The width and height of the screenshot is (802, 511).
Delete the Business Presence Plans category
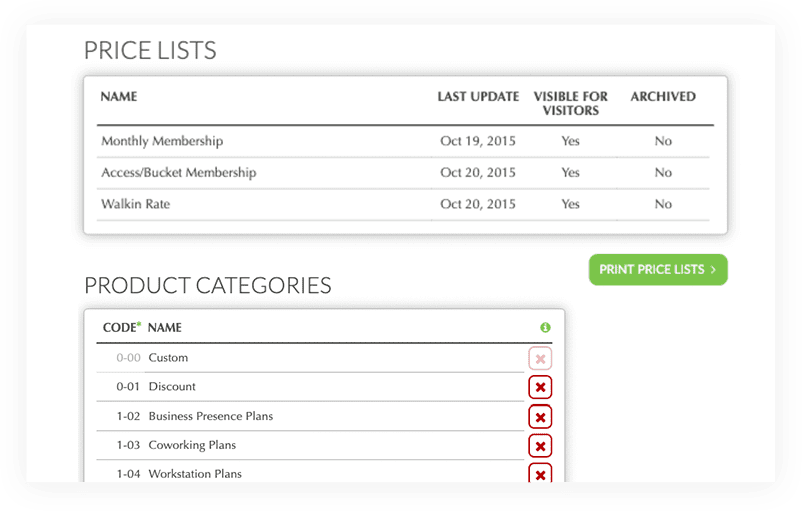coord(540,416)
